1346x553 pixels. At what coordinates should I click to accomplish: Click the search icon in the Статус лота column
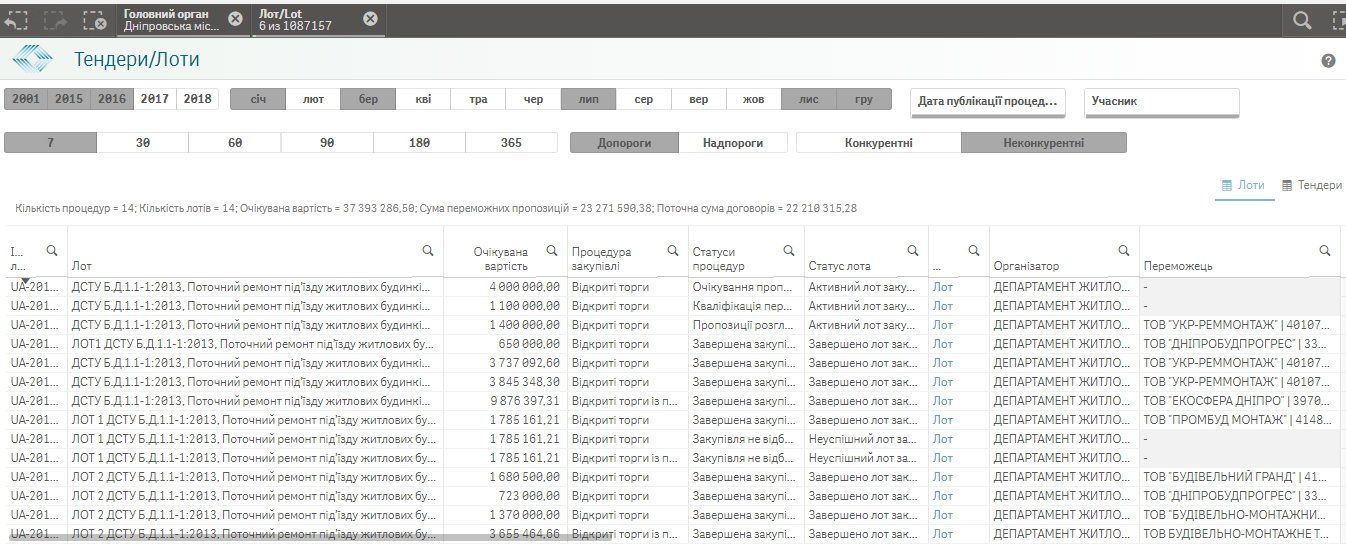click(x=912, y=251)
